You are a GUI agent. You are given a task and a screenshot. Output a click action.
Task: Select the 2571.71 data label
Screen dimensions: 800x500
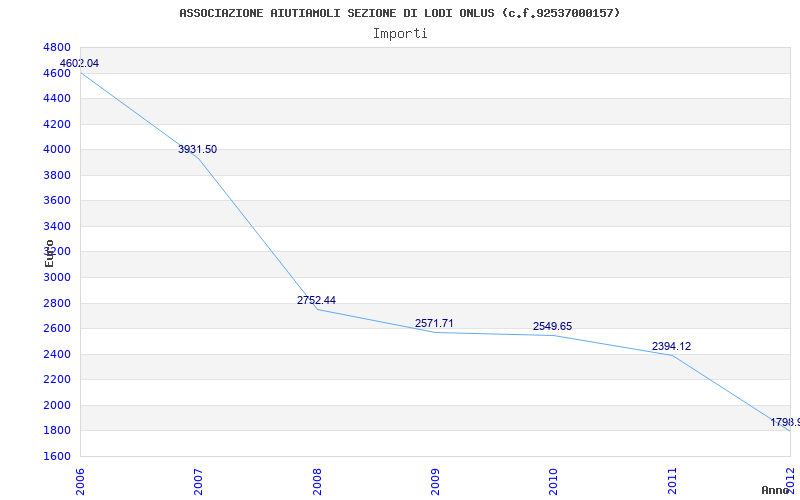tap(434, 323)
